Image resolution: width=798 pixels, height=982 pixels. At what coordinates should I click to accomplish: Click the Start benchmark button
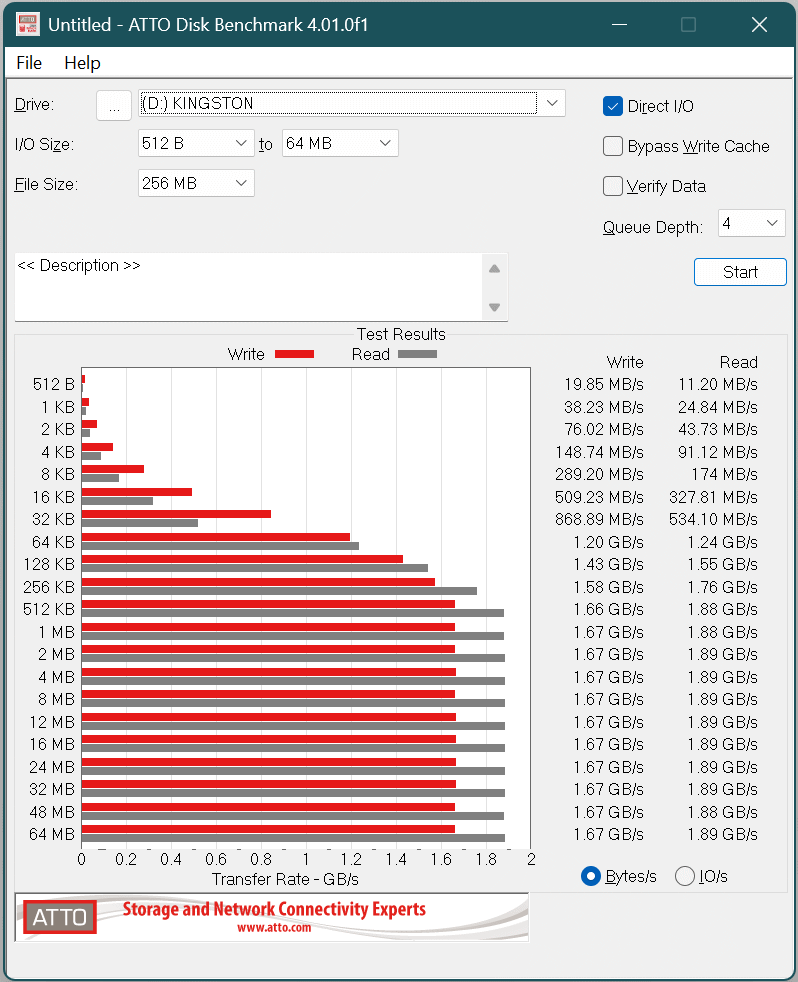(x=740, y=272)
